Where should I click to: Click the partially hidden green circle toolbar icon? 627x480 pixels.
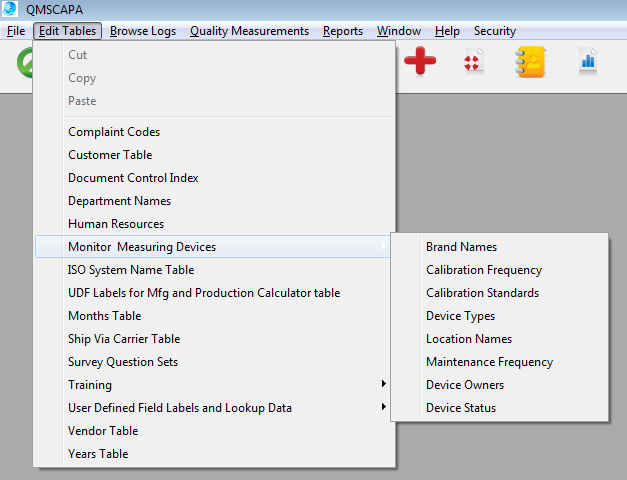coord(24,62)
